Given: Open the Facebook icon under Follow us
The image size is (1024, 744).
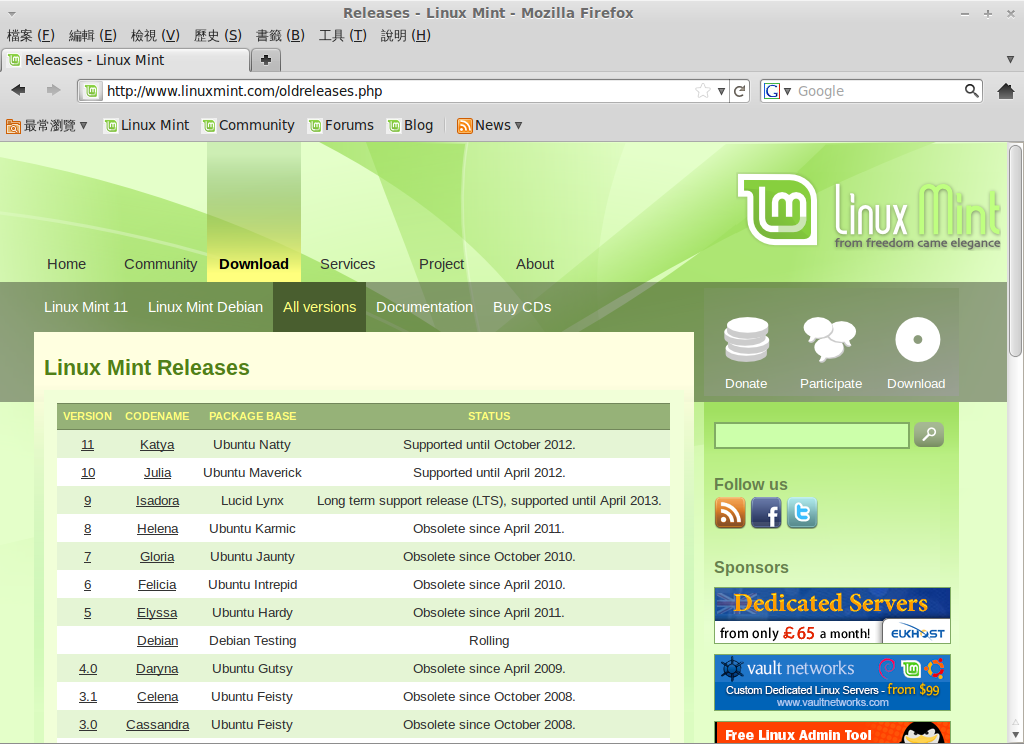Looking at the screenshot, I should coord(766,513).
